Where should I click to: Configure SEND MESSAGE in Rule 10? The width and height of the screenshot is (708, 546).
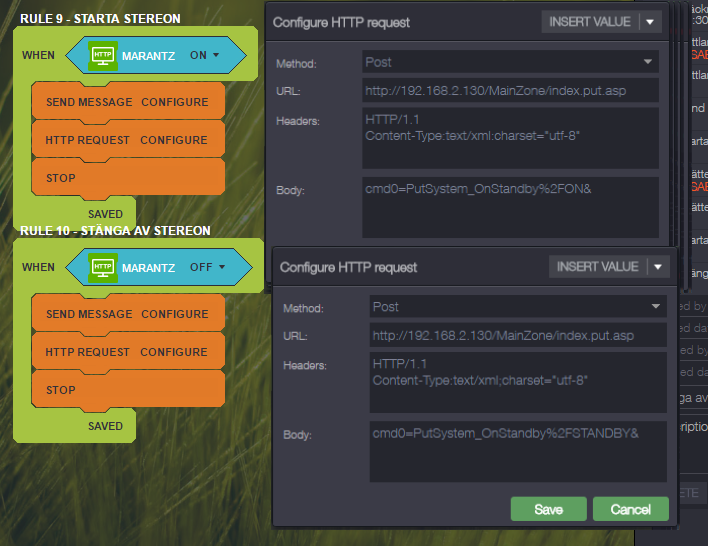[174, 314]
